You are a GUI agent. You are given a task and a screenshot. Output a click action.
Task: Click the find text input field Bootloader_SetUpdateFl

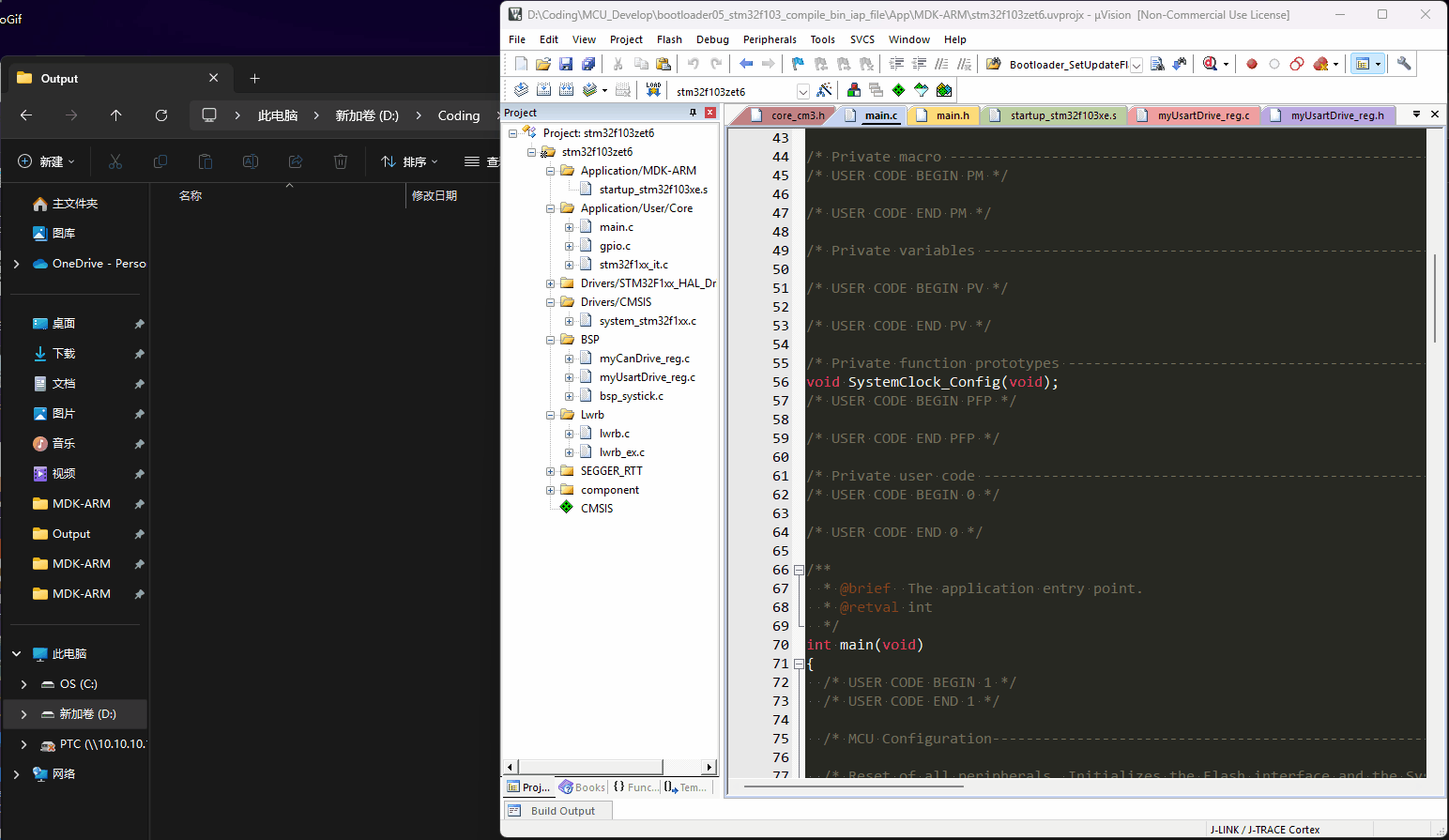click(1067, 65)
